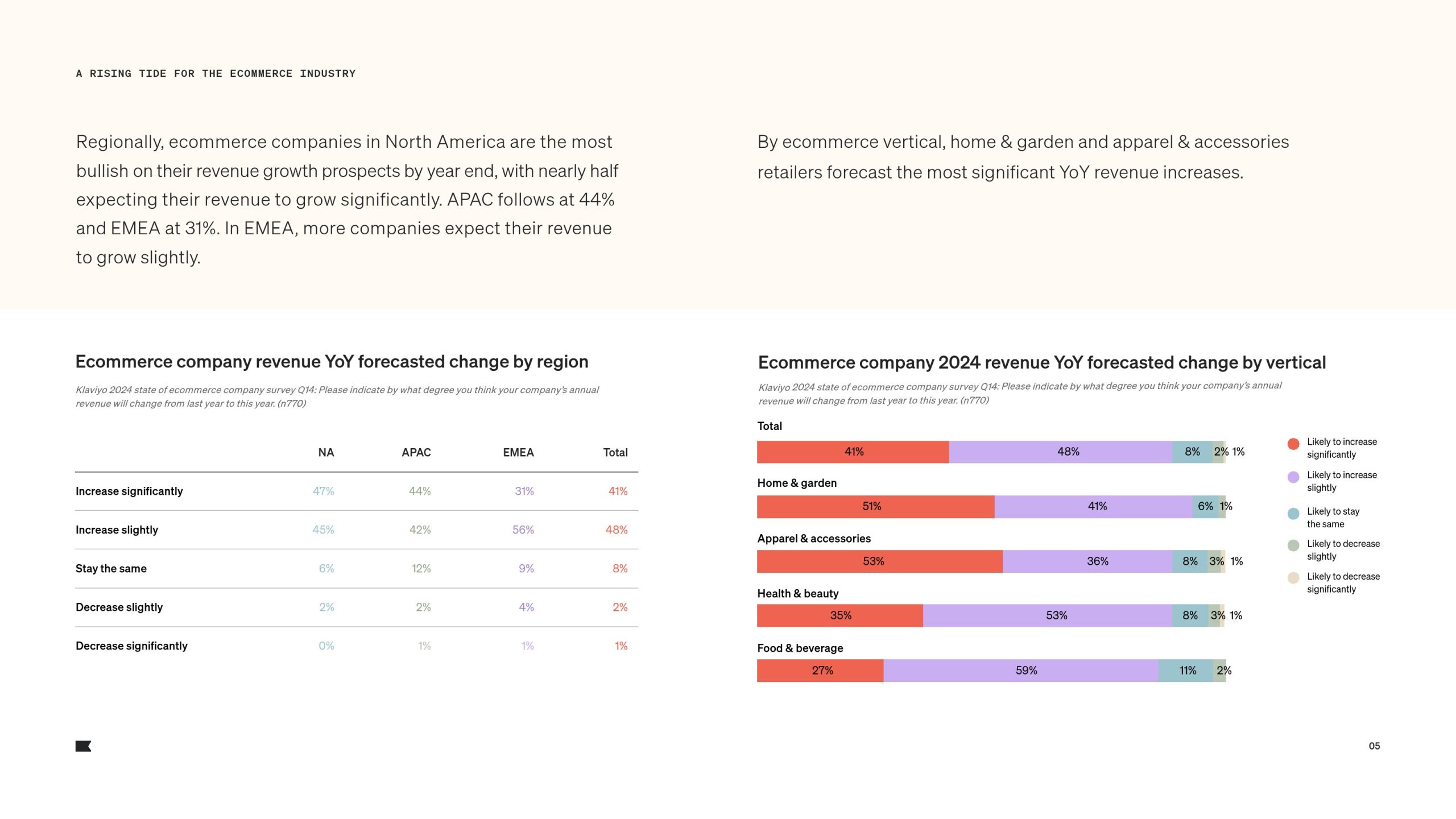
Task: Click the 'Decrease significantly' row label
Action: pos(131,646)
